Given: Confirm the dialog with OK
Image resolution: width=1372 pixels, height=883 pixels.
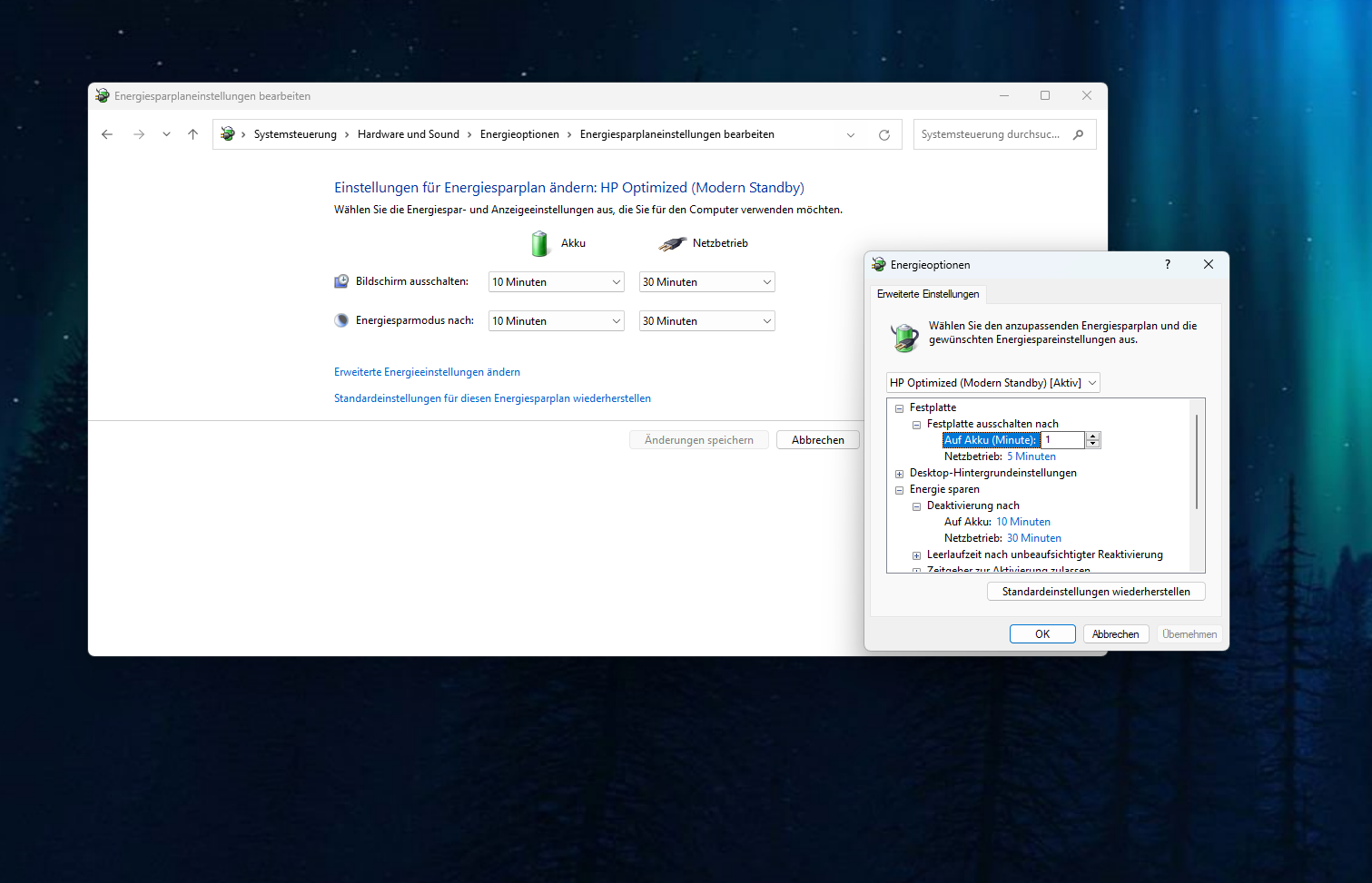Looking at the screenshot, I should click(x=1042, y=634).
